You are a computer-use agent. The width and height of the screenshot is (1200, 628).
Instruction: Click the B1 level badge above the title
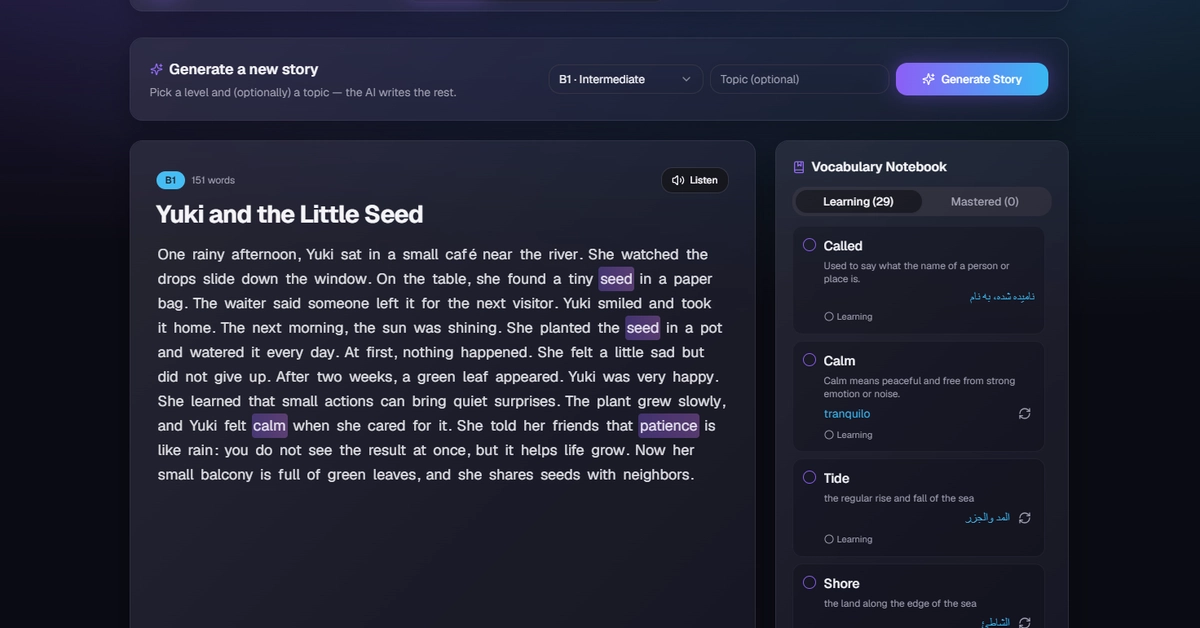pyautogui.click(x=170, y=180)
